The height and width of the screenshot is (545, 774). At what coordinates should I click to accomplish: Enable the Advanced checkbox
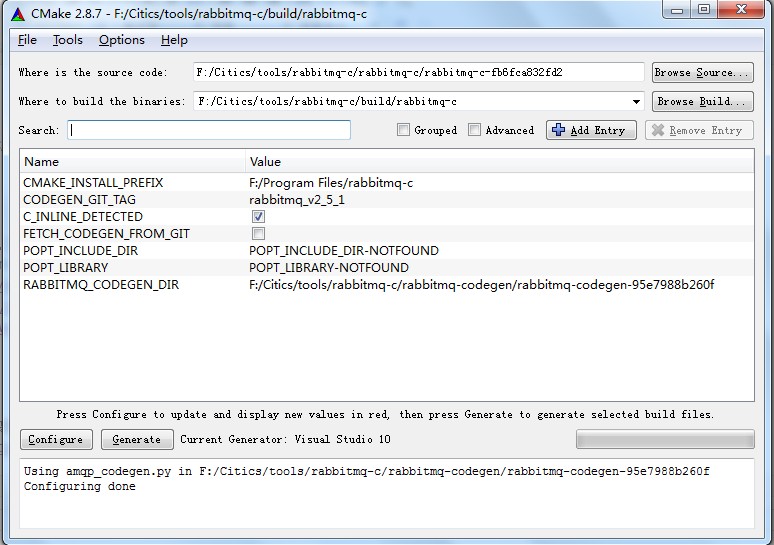(474, 130)
